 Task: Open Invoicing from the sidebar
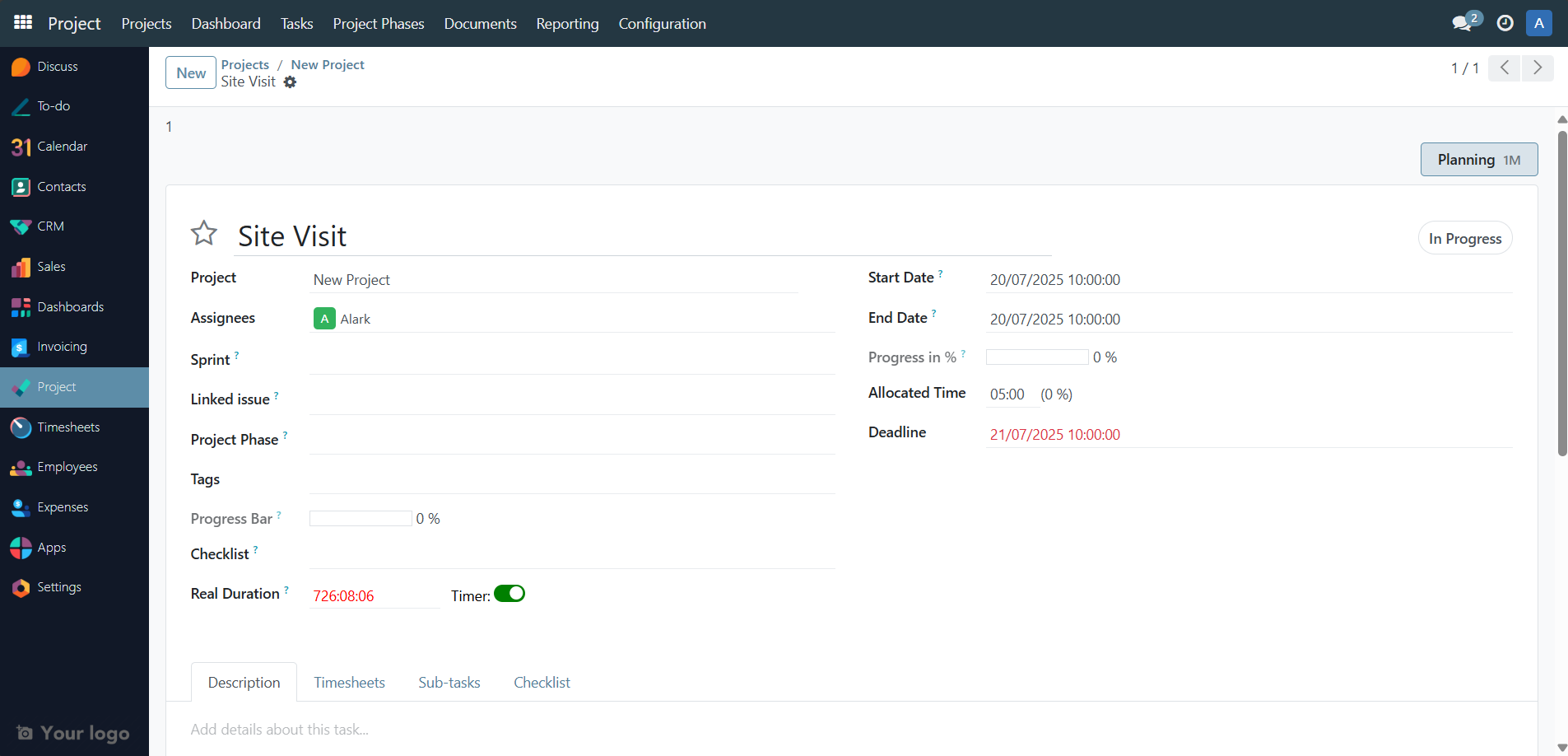[x=62, y=347]
